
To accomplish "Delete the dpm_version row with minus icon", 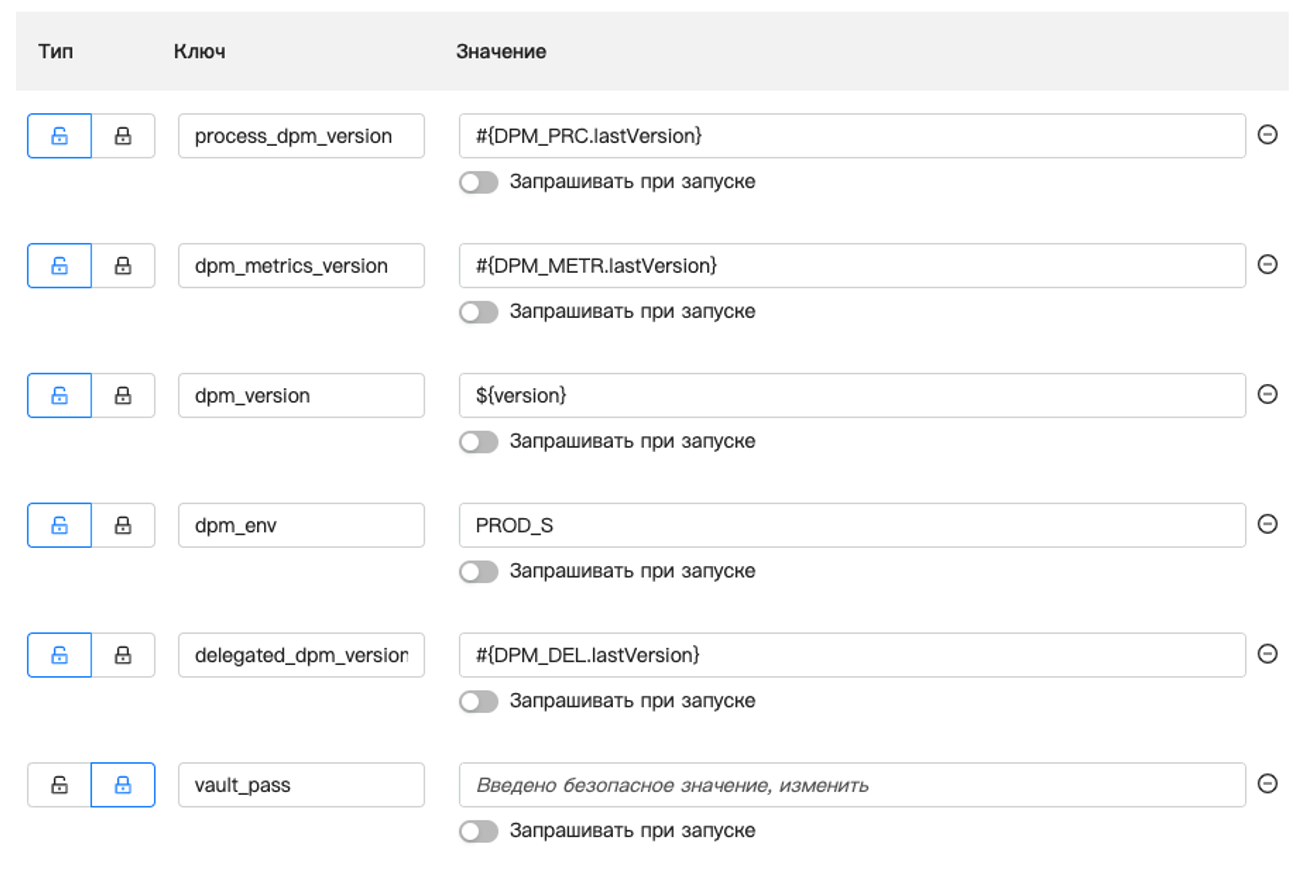I will point(1267,395).
